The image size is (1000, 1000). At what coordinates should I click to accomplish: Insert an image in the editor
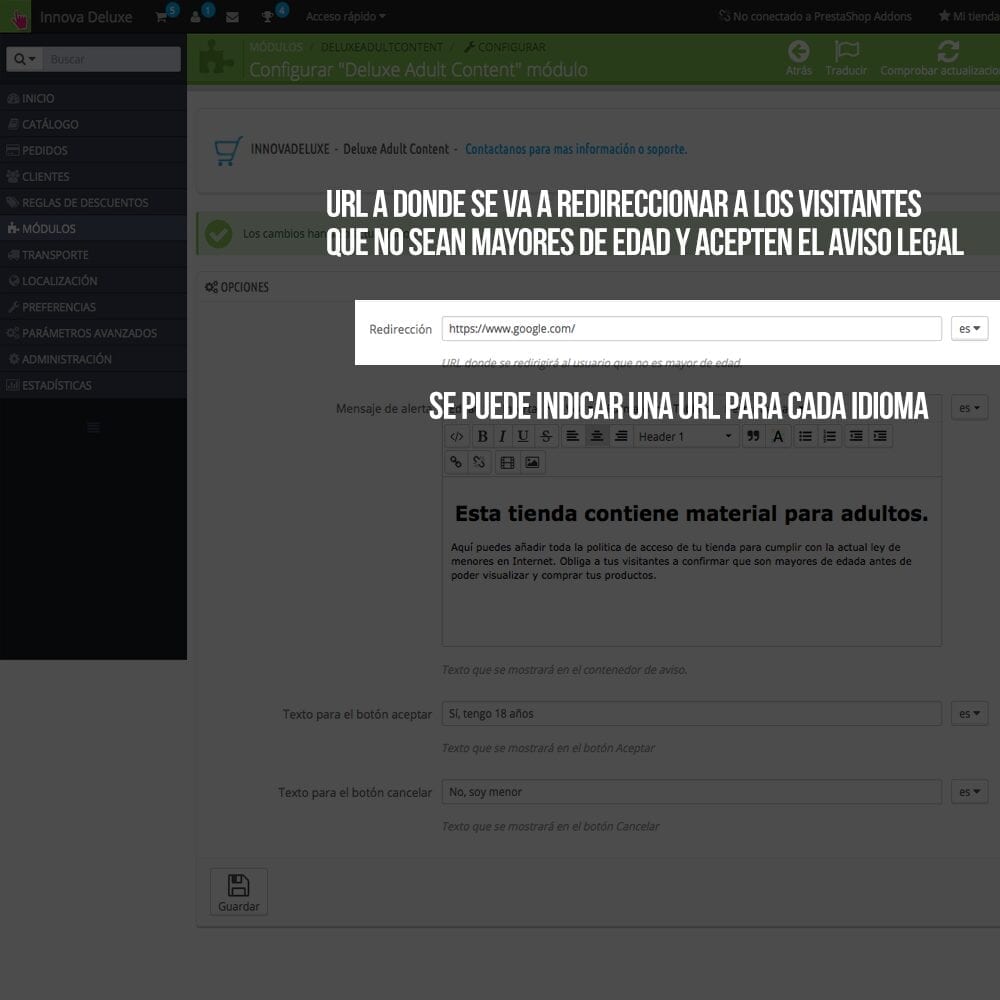click(x=532, y=462)
